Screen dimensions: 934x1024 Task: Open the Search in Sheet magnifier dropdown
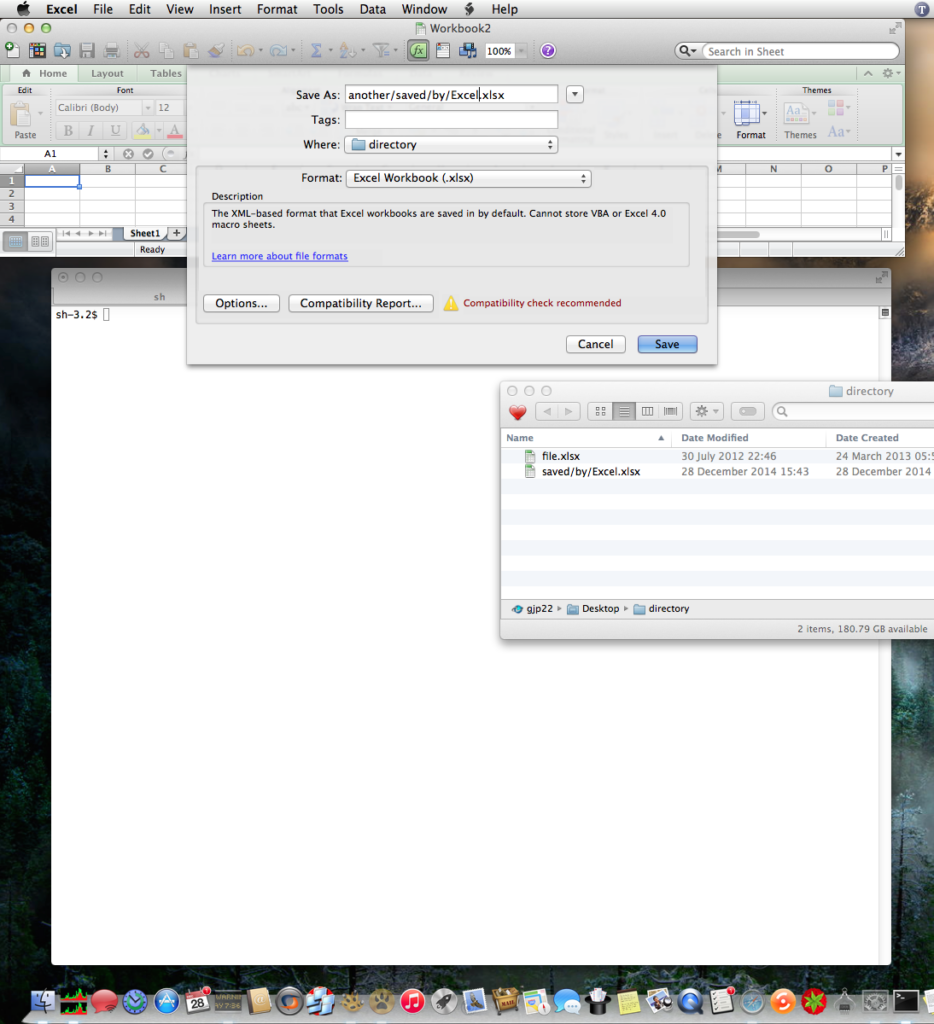click(x=687, y=51)
